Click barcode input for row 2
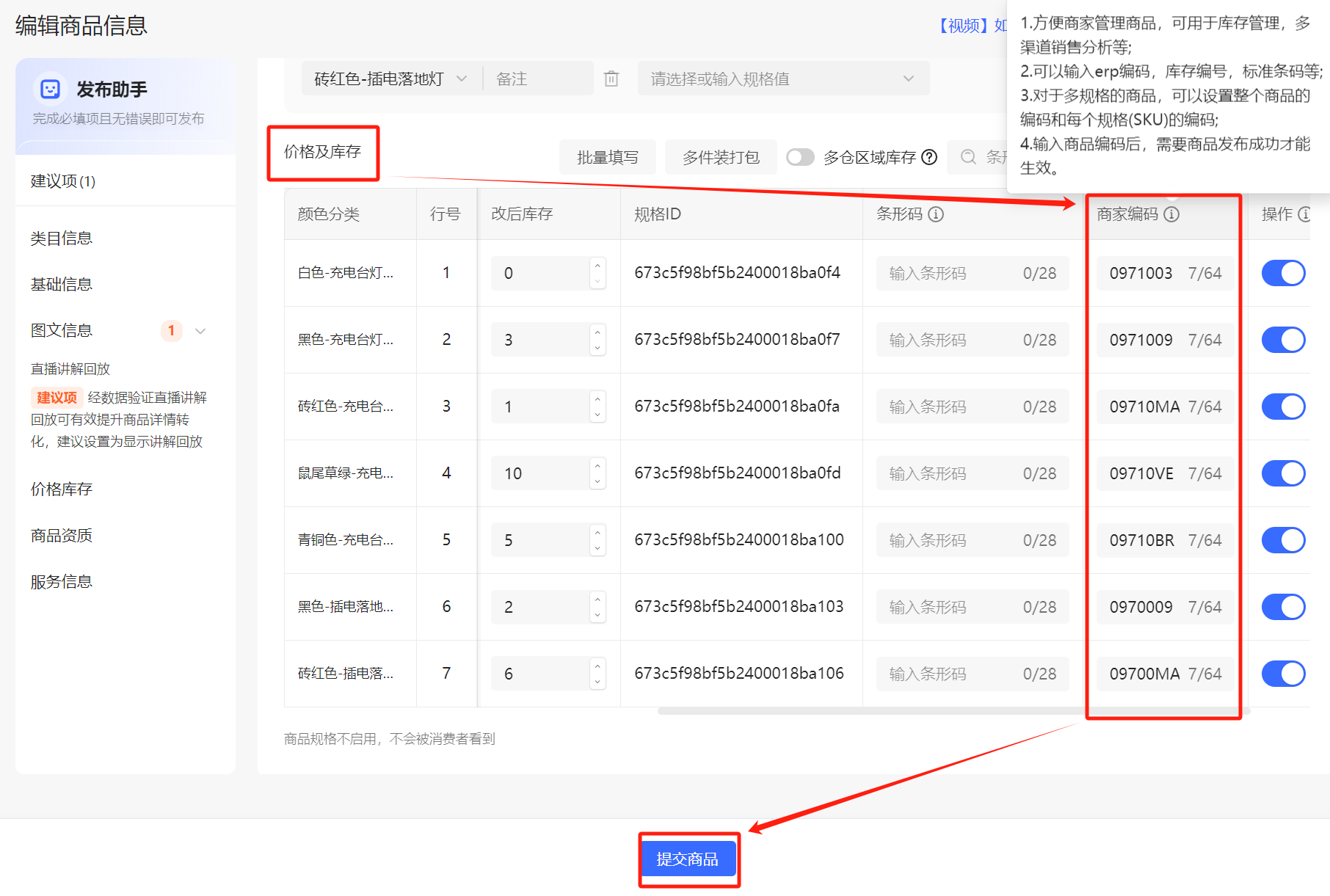Screen dimensions: 1330x896 click(x=973, y=340)
